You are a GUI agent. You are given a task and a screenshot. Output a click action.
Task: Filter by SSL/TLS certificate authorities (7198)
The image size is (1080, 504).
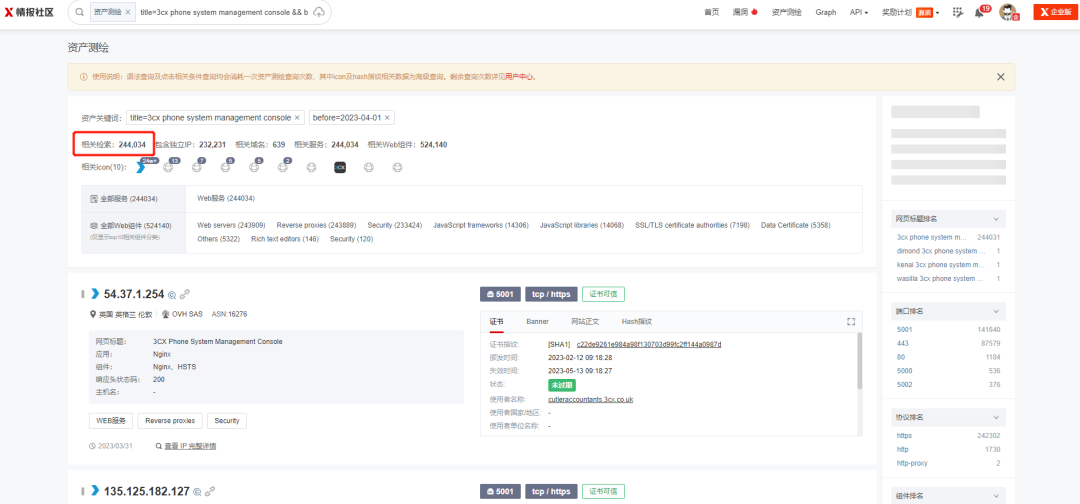tap(692, 225)
